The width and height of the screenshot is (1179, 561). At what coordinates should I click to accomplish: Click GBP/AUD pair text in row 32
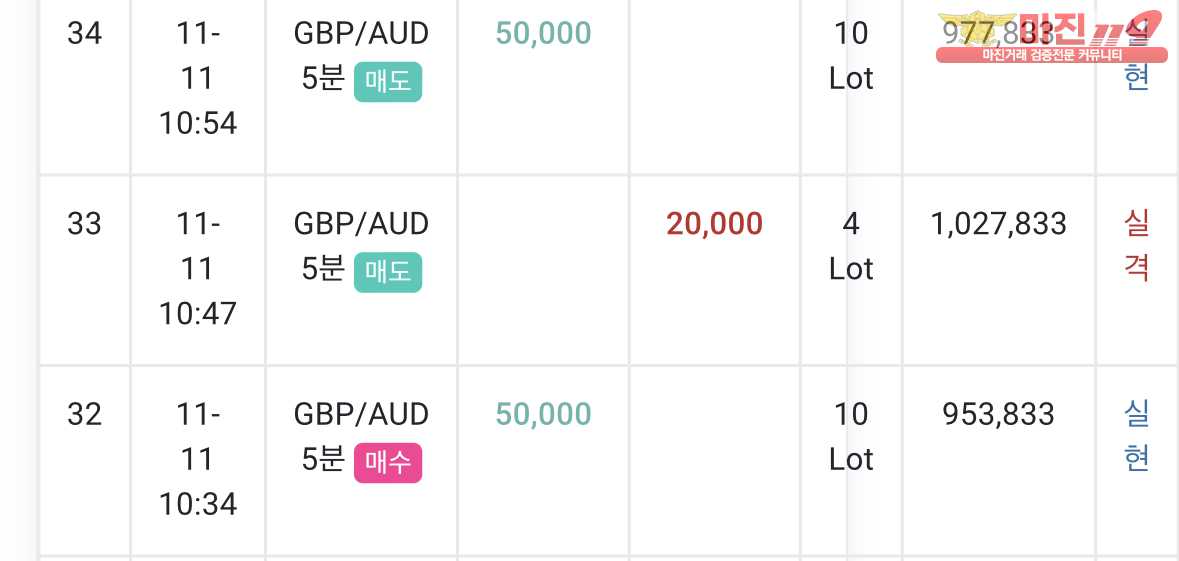(x=361, y=414)
